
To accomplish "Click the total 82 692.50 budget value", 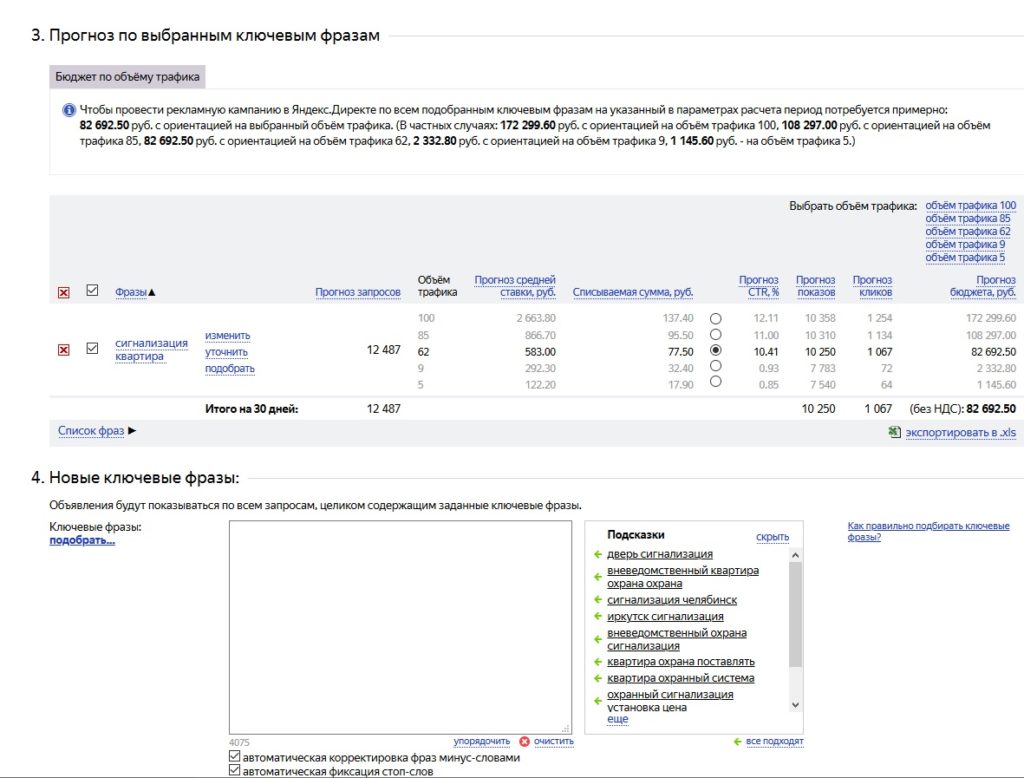I will pyautogui.click(x=991, y=409).
